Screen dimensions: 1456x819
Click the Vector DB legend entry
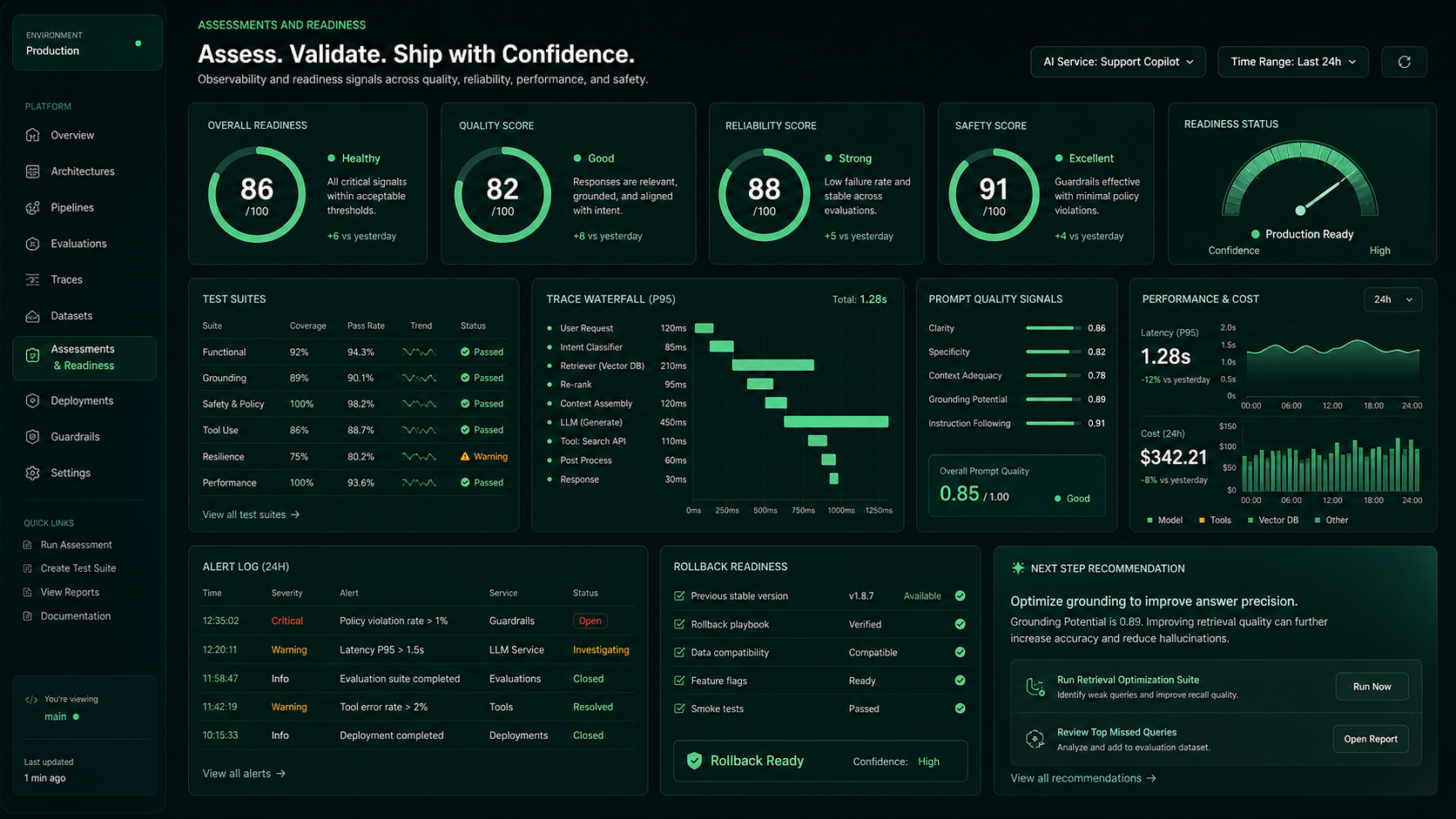click(1272, 520)
